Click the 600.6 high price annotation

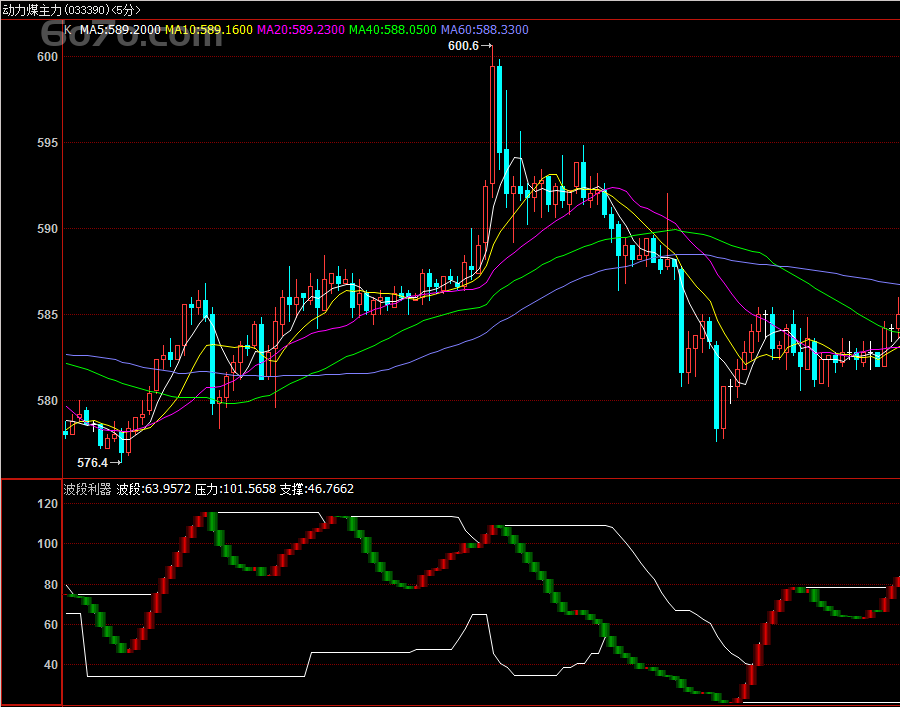tap(464, 46)
